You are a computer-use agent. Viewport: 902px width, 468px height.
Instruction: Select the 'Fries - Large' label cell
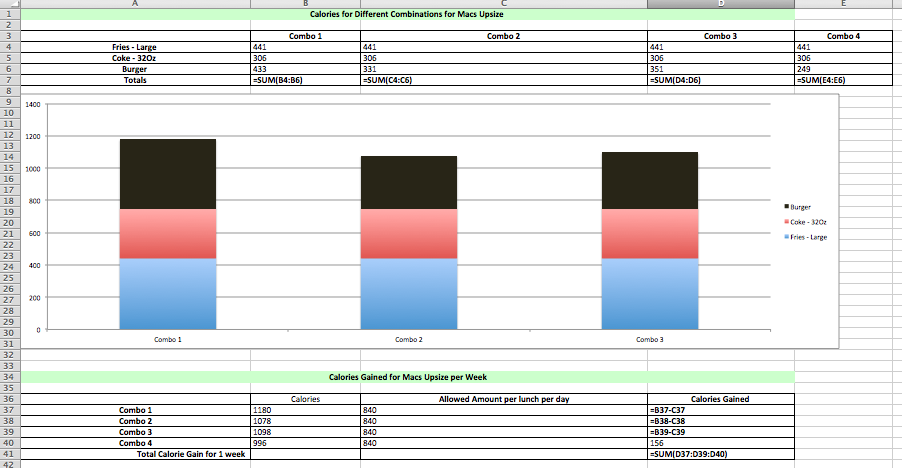coord(136,47)
